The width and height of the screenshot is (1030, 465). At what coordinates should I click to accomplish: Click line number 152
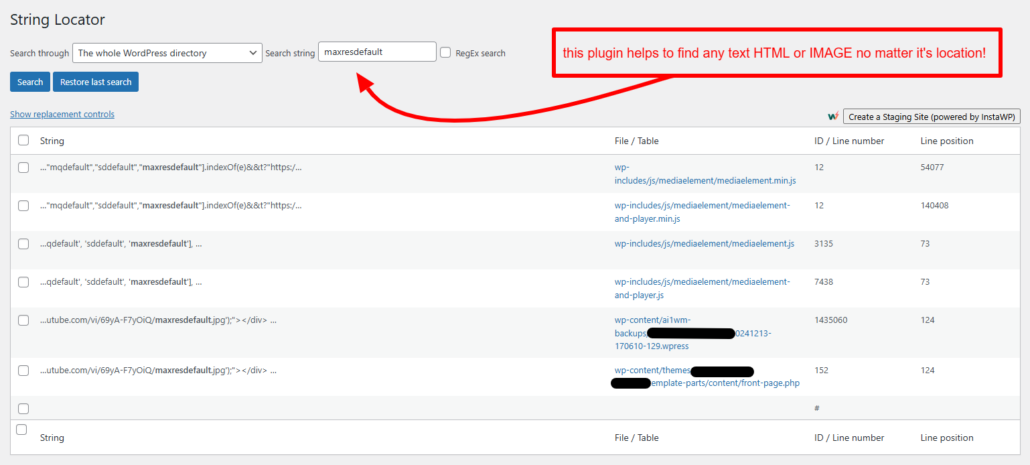coord(820,370)
